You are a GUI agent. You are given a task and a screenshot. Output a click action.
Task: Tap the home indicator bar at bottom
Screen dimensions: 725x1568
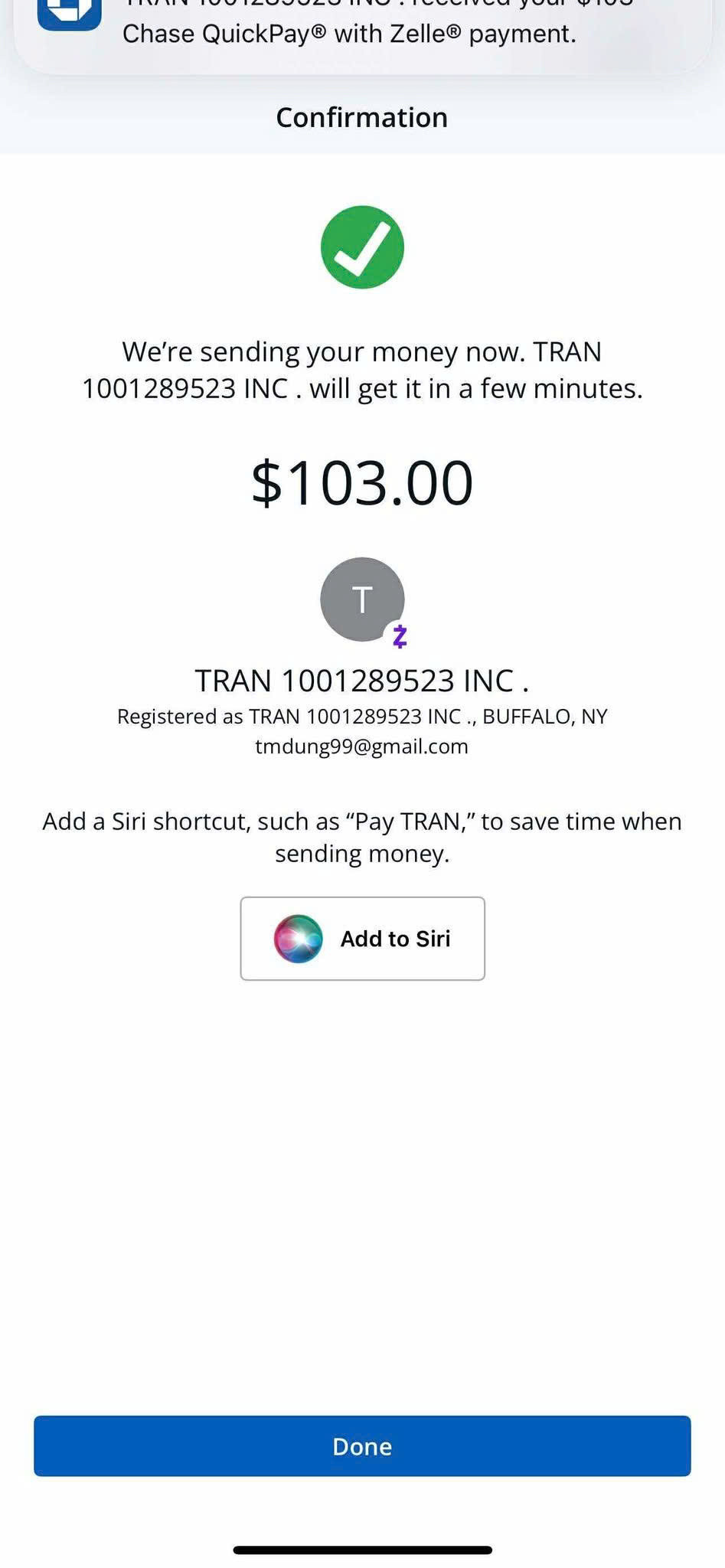pos(362,1550)
